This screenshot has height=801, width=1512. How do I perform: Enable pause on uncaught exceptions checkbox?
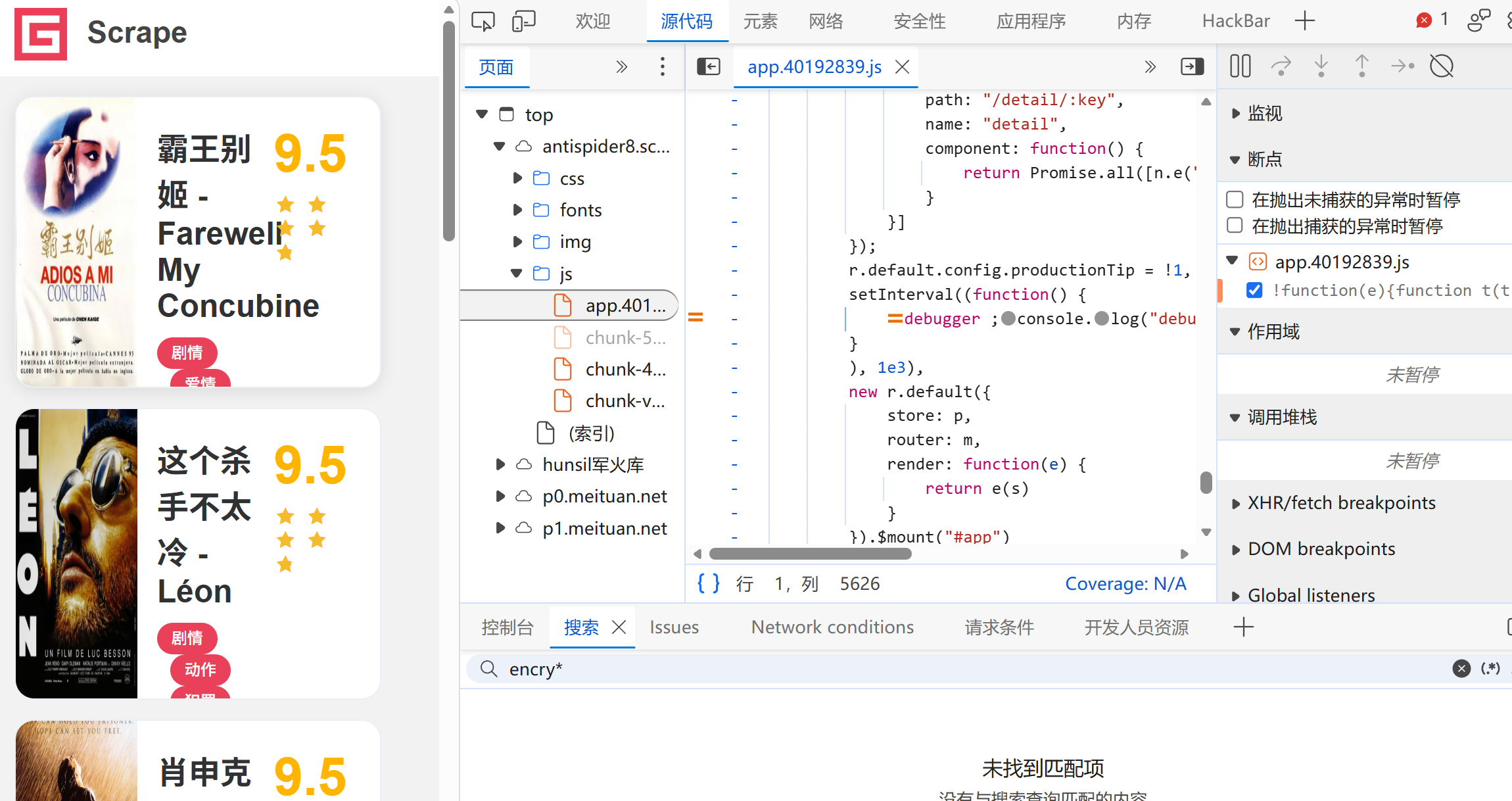pyautogui.click(x=1235, y=199)
